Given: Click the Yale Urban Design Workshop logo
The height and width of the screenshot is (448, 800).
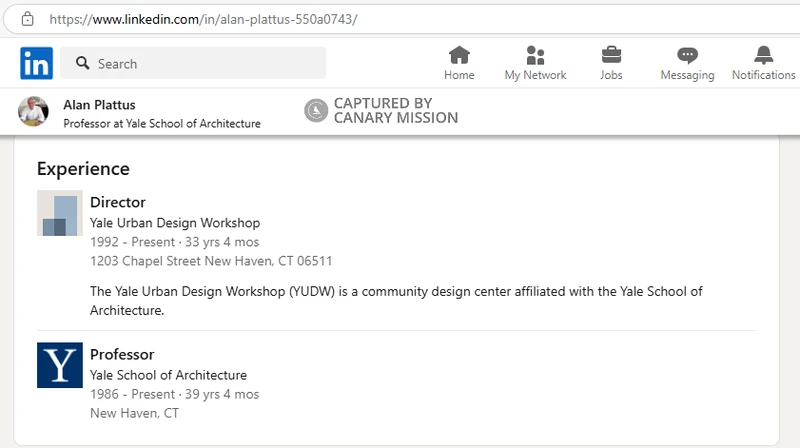Looking at the screenshot, I should [60, 213].
